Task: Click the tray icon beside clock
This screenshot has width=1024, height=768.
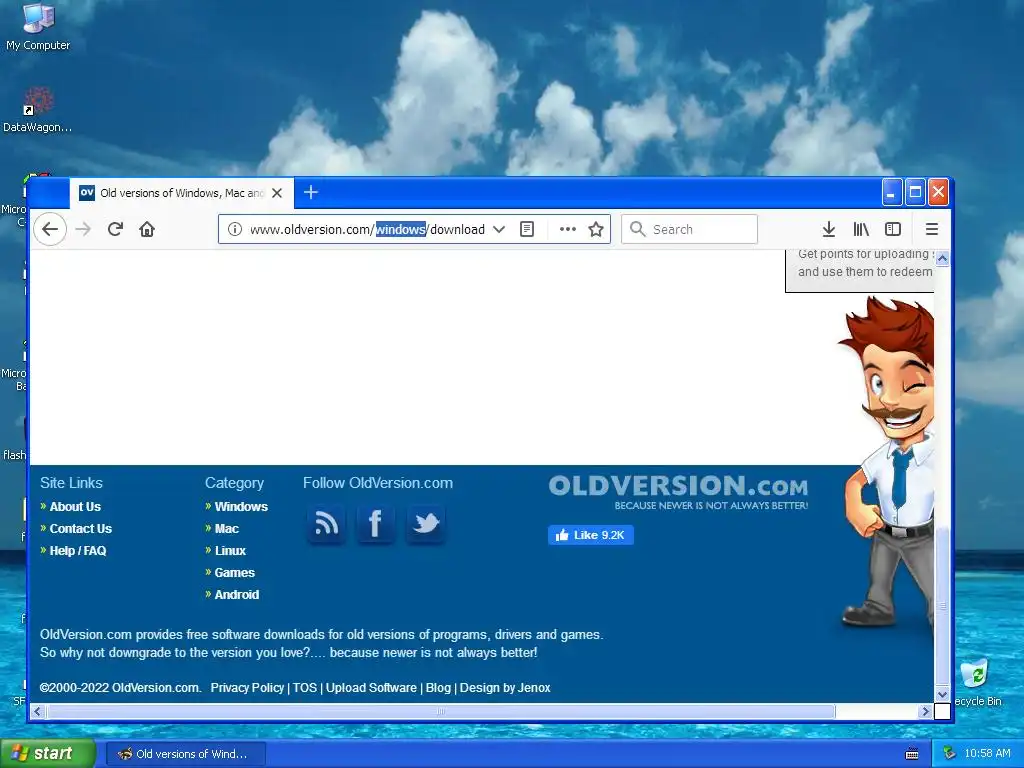Action: point(950,754)
